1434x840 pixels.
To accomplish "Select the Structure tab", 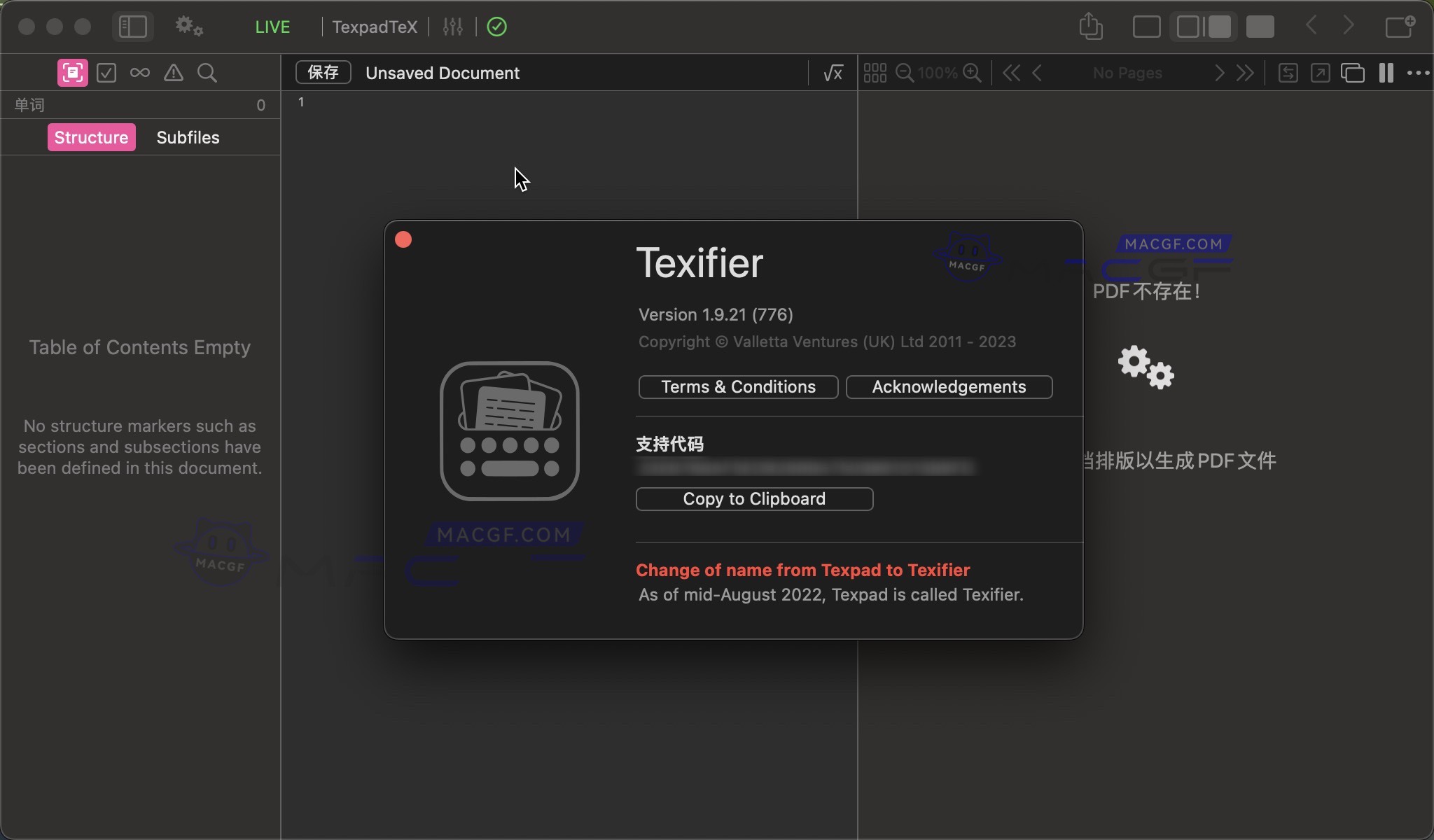I will 91,137.
